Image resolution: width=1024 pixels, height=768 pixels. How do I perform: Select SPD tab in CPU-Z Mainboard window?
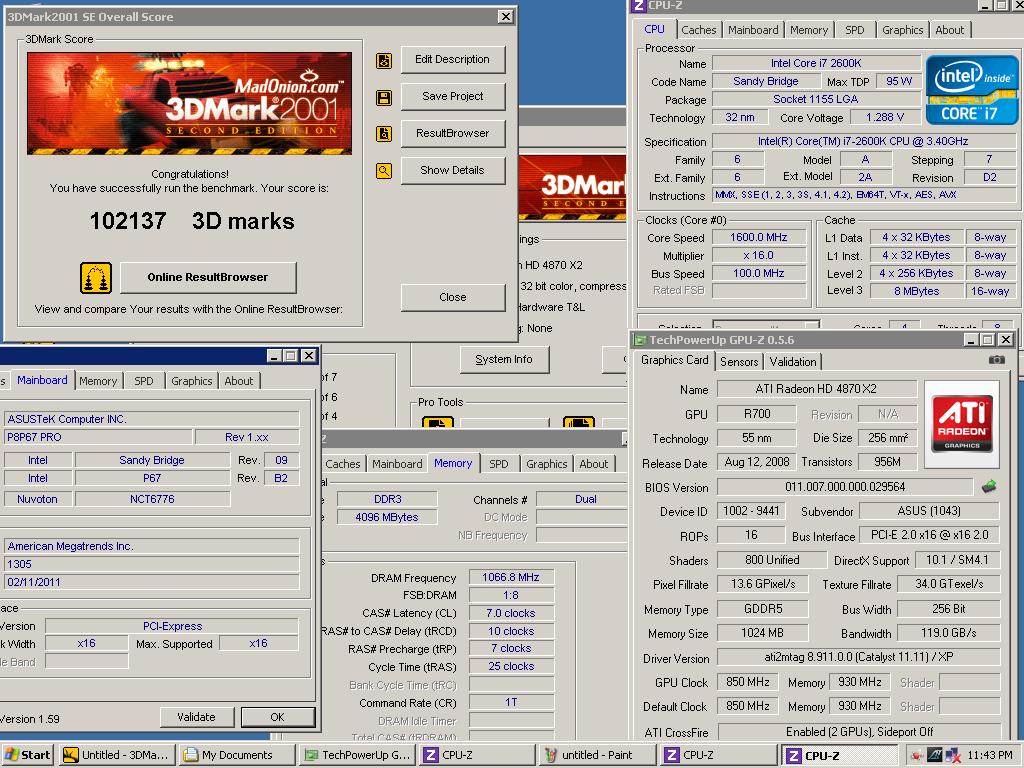pyautogui.click(x=144, y=381)
